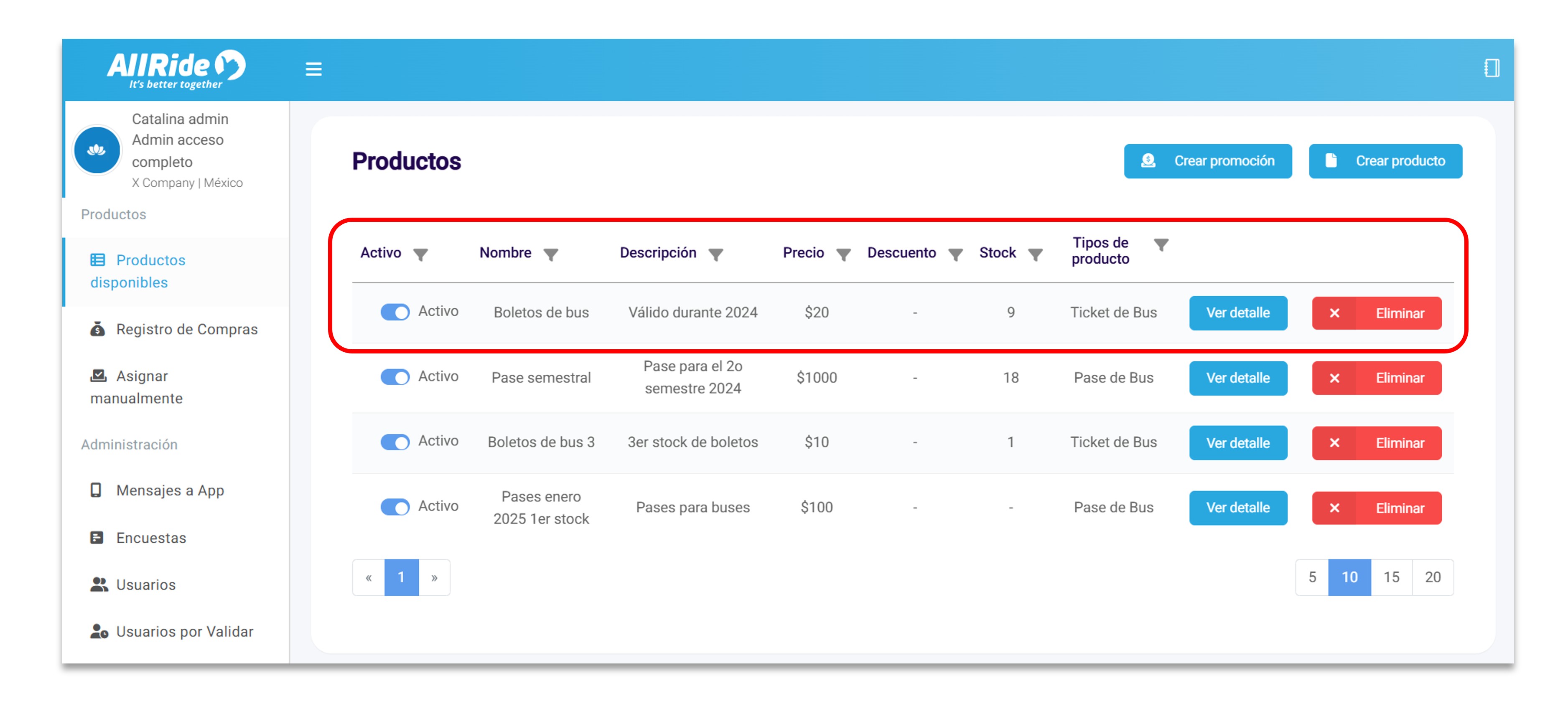The height and width of the screenshot is (709, 1568).
Task: Show 5 rows per page
Action: 1312,577
